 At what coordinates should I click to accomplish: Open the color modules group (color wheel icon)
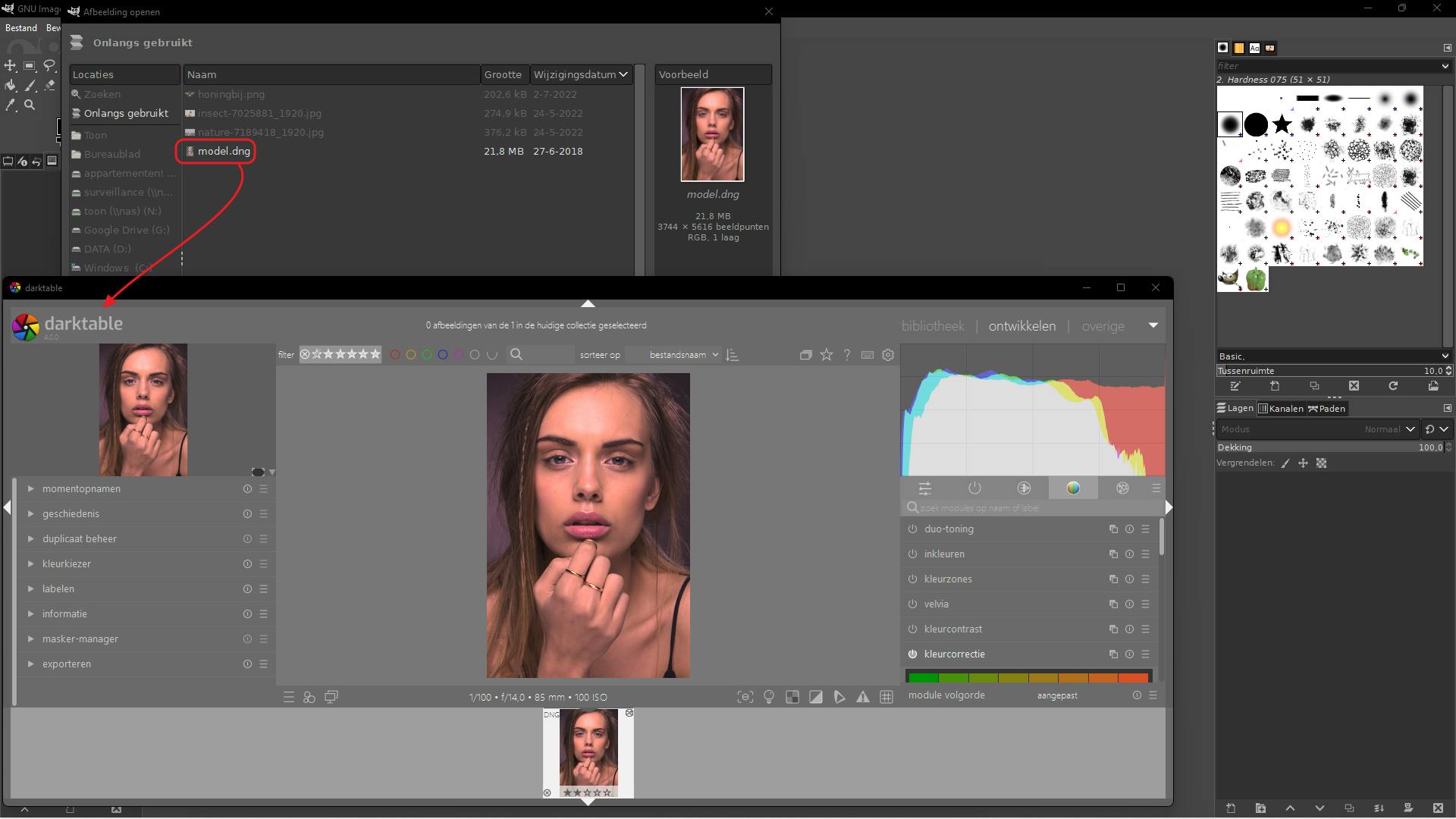1073,488
